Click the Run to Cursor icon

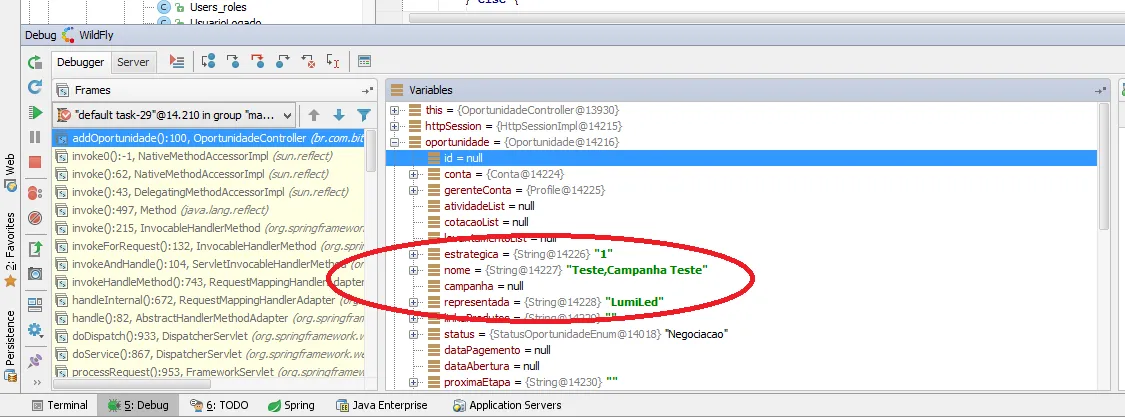[333, 62]
